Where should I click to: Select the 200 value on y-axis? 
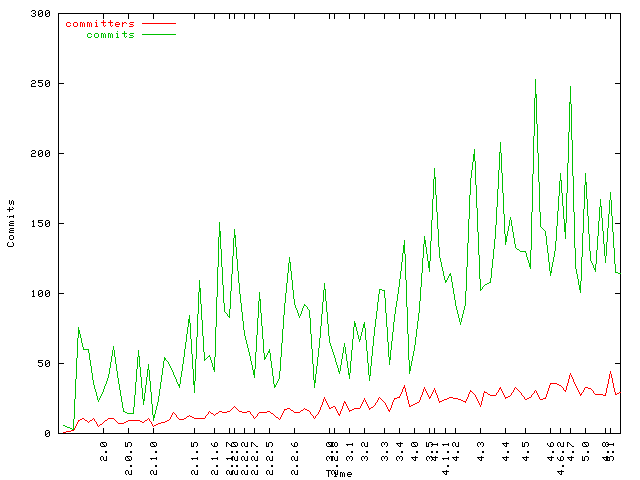41,154
